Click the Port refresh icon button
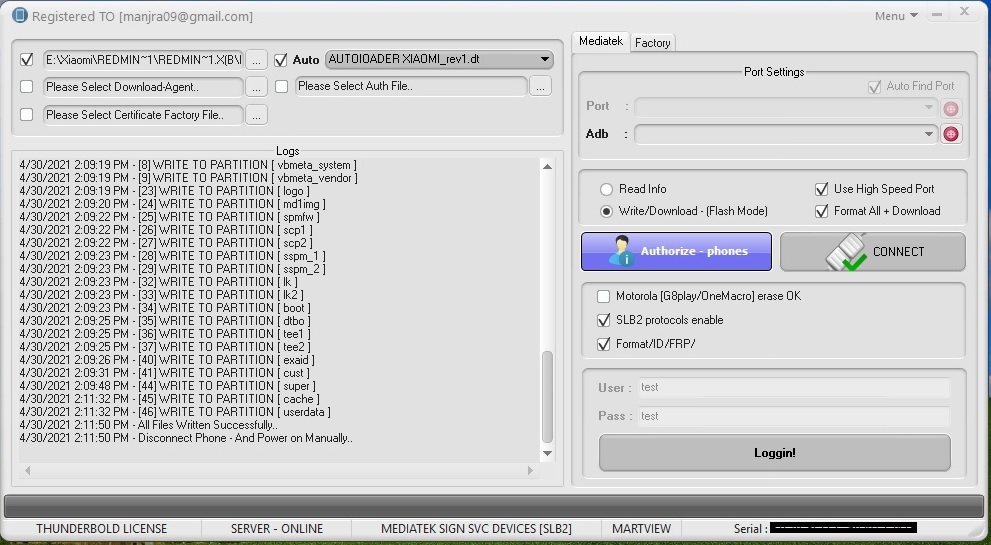Viewport: 991px width, 545px height. (950, 108)
